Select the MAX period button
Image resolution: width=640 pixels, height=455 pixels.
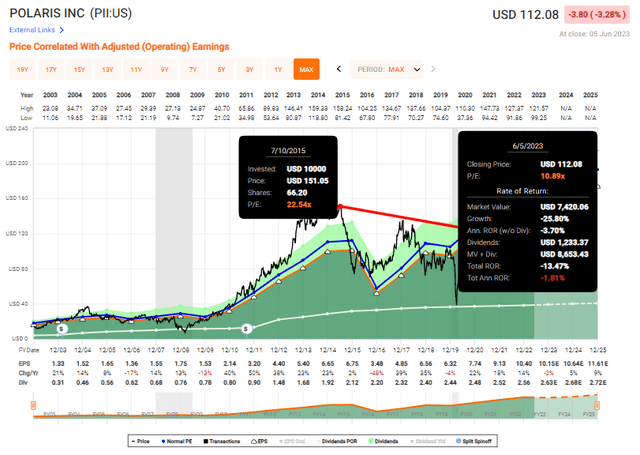[x=307, y=69]
